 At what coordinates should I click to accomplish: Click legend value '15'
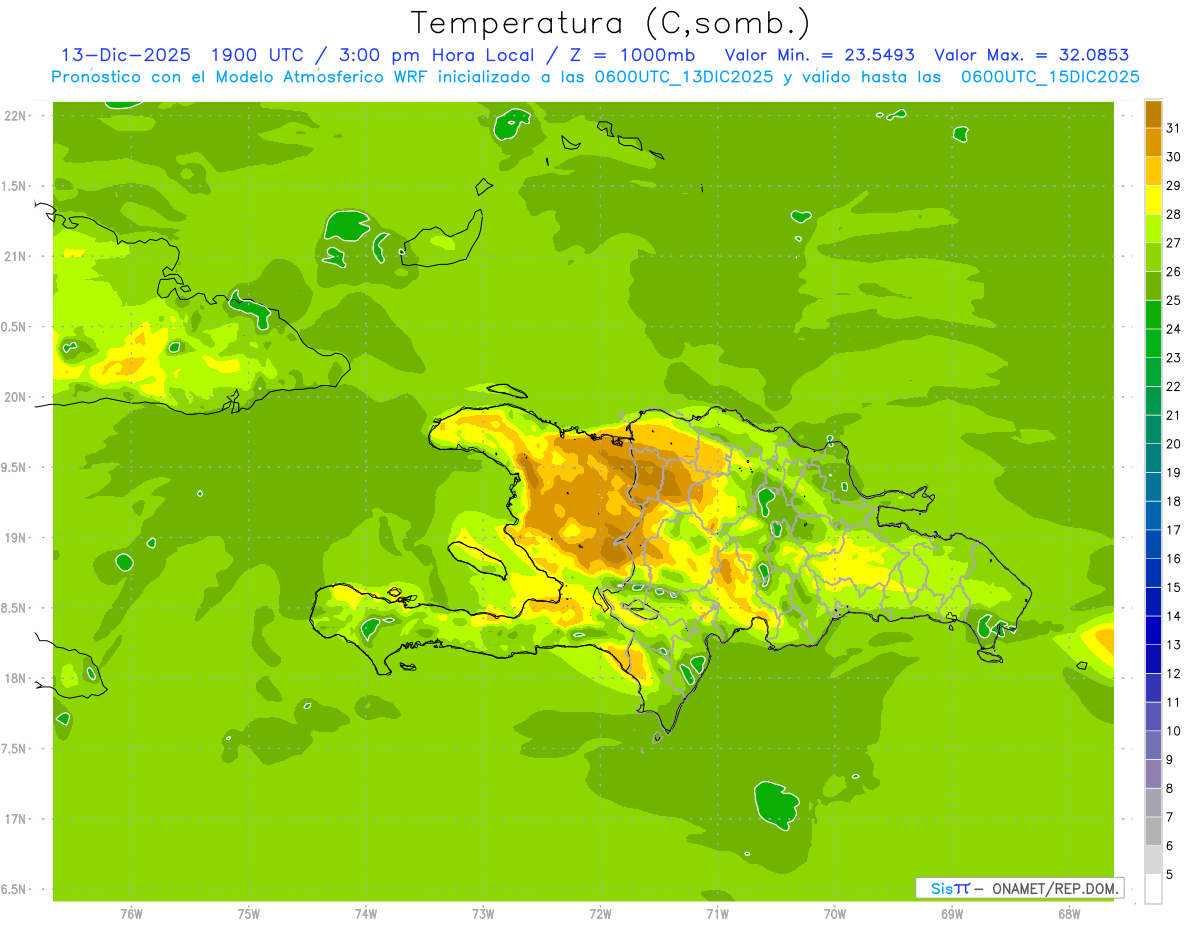point(1174,587)
